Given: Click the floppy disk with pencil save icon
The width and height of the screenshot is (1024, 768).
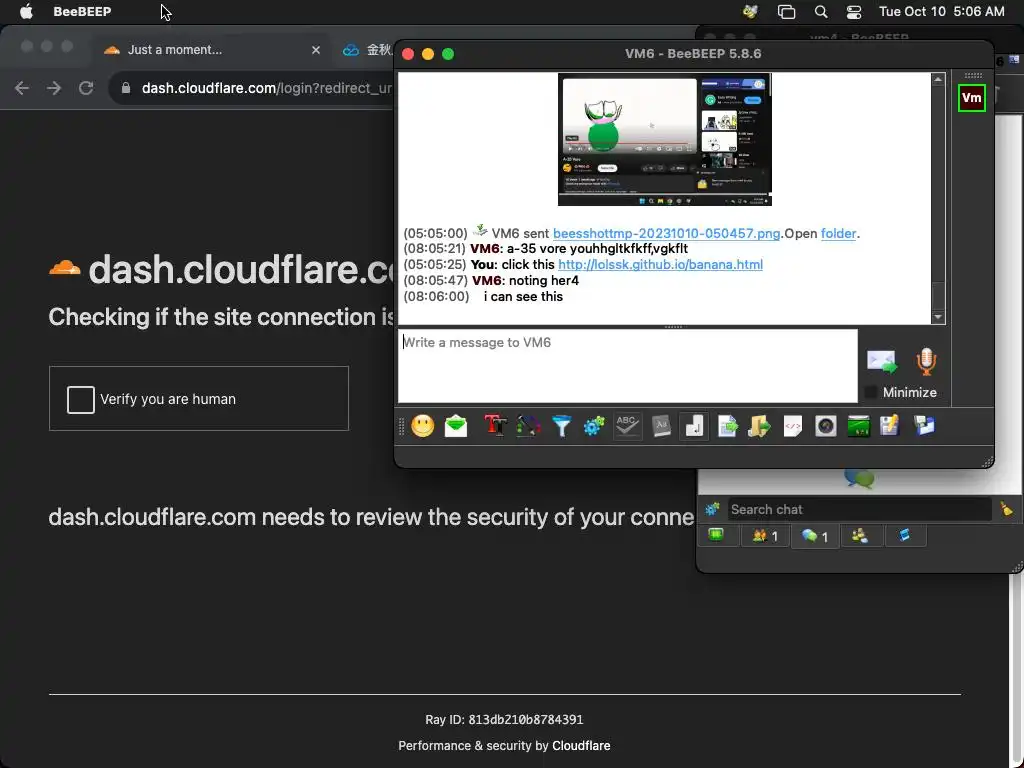Looking at the screenshot, I should pos(890,426).
